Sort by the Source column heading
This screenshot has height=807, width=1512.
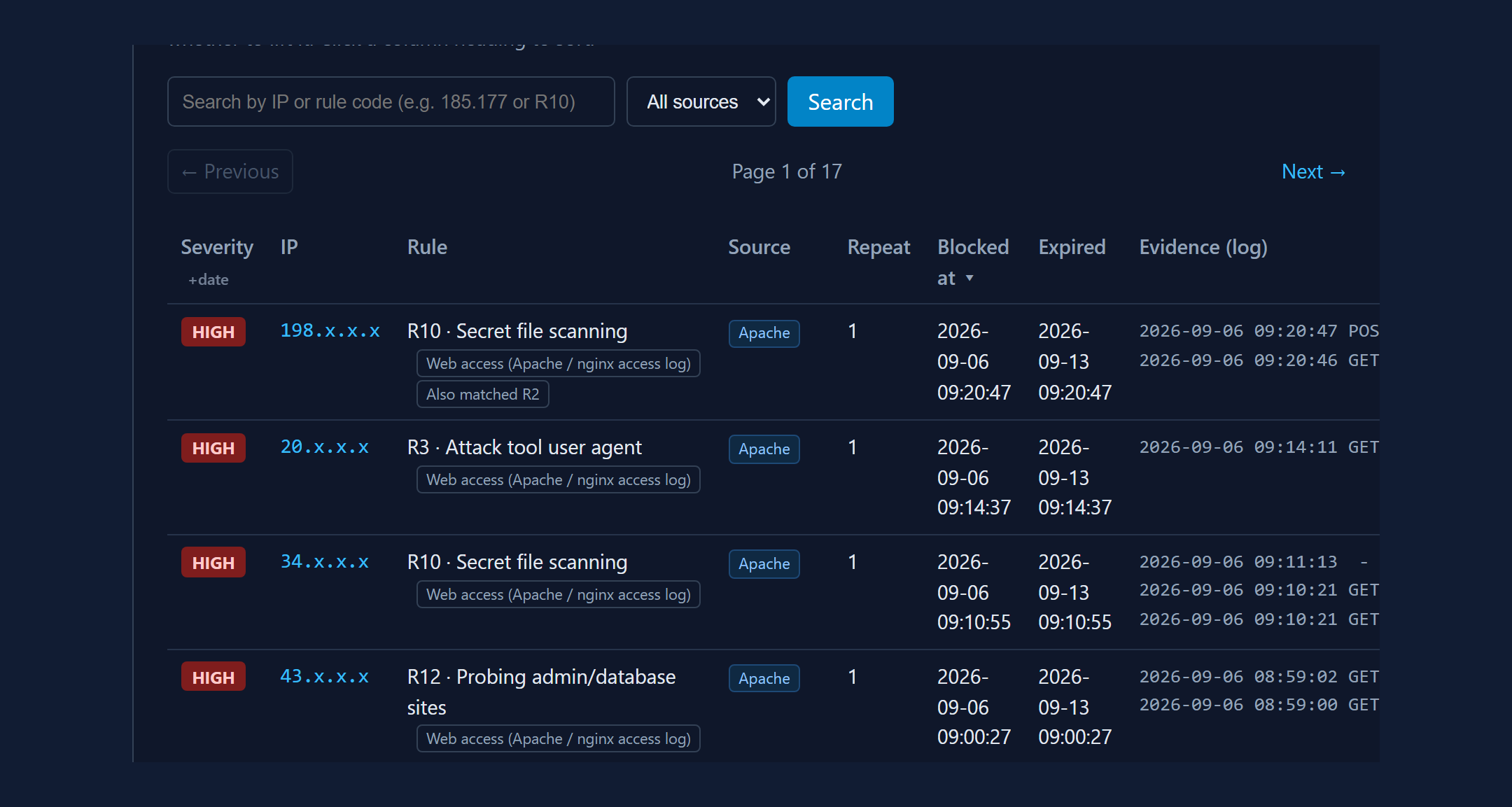pyautogui.click(x=759, y=247)
